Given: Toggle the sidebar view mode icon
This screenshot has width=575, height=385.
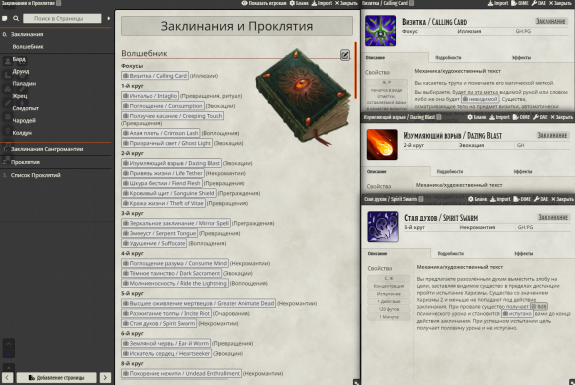Looking at the screenshot, I should pyautogui.click(x=5, y=18).
